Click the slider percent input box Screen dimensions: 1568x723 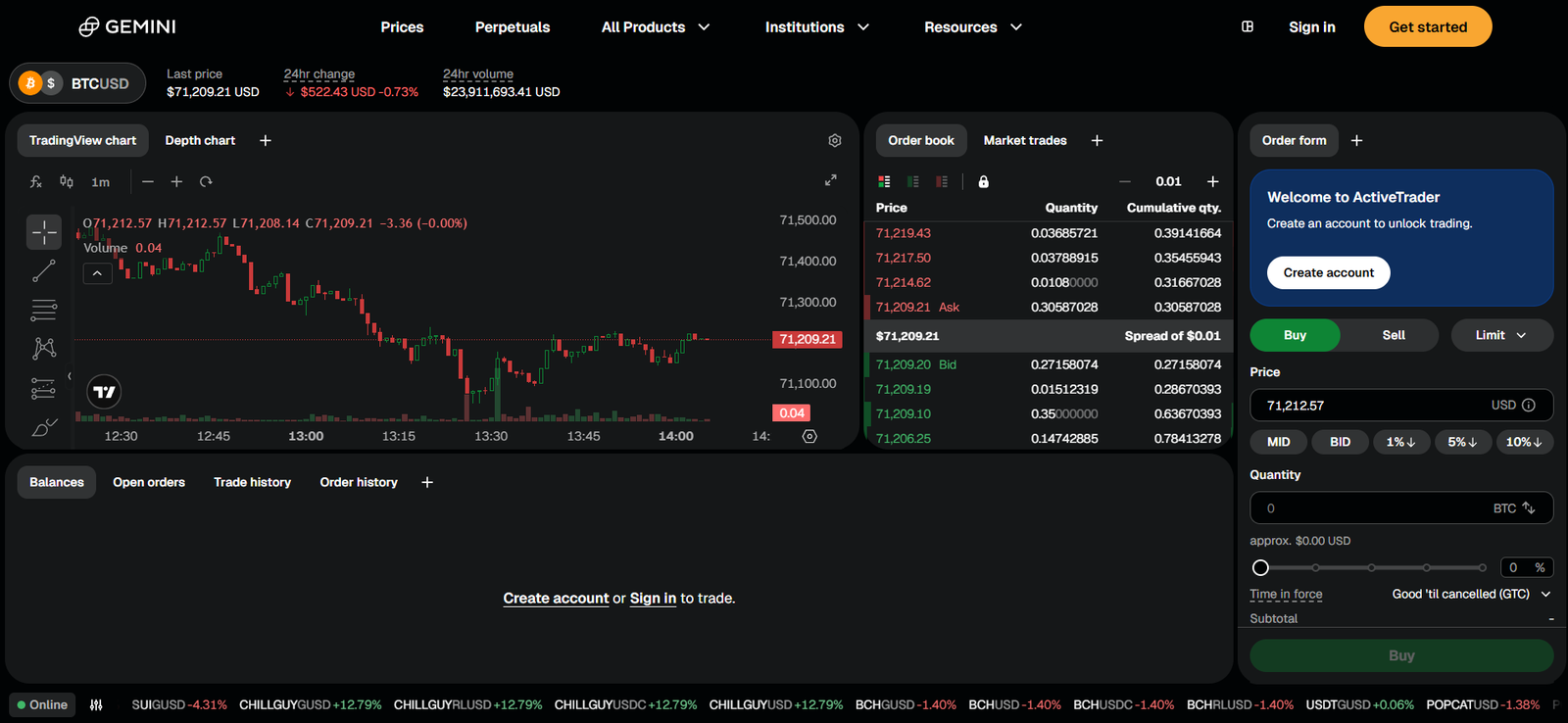point(1526,567)
